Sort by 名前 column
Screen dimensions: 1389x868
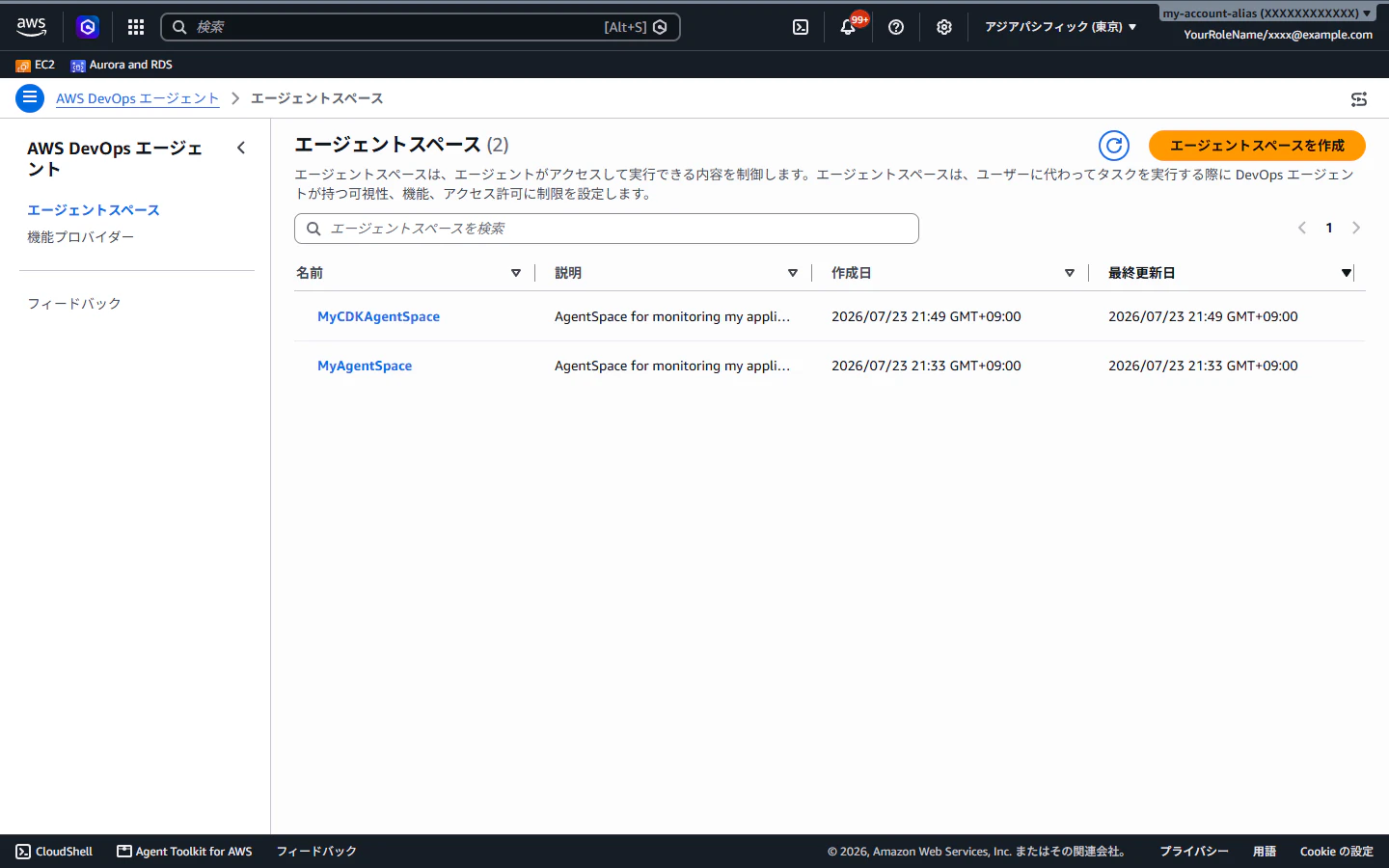point(516,273)
